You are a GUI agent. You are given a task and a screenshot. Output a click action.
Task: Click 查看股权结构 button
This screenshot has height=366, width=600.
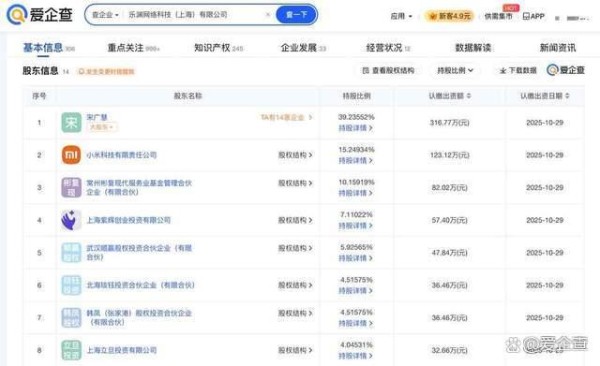[x=388, y=70]
